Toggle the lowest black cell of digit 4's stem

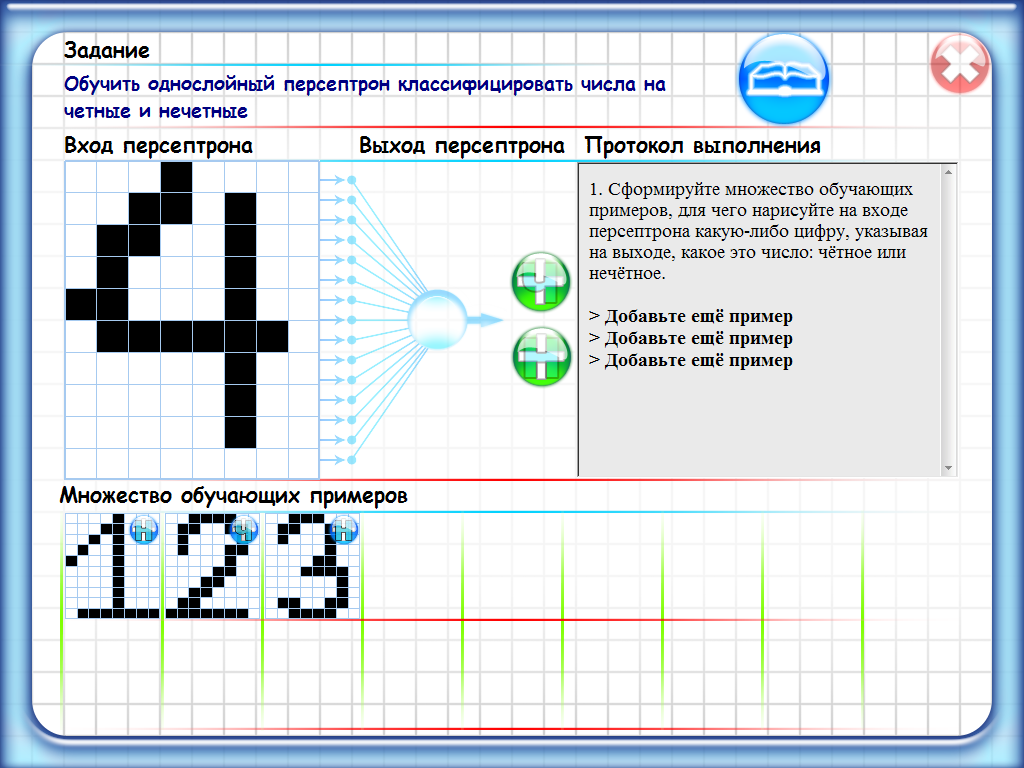click(240, 432)
